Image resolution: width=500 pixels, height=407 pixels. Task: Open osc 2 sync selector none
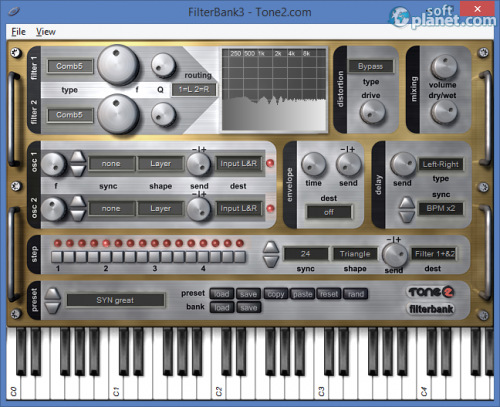click(111, 209)
